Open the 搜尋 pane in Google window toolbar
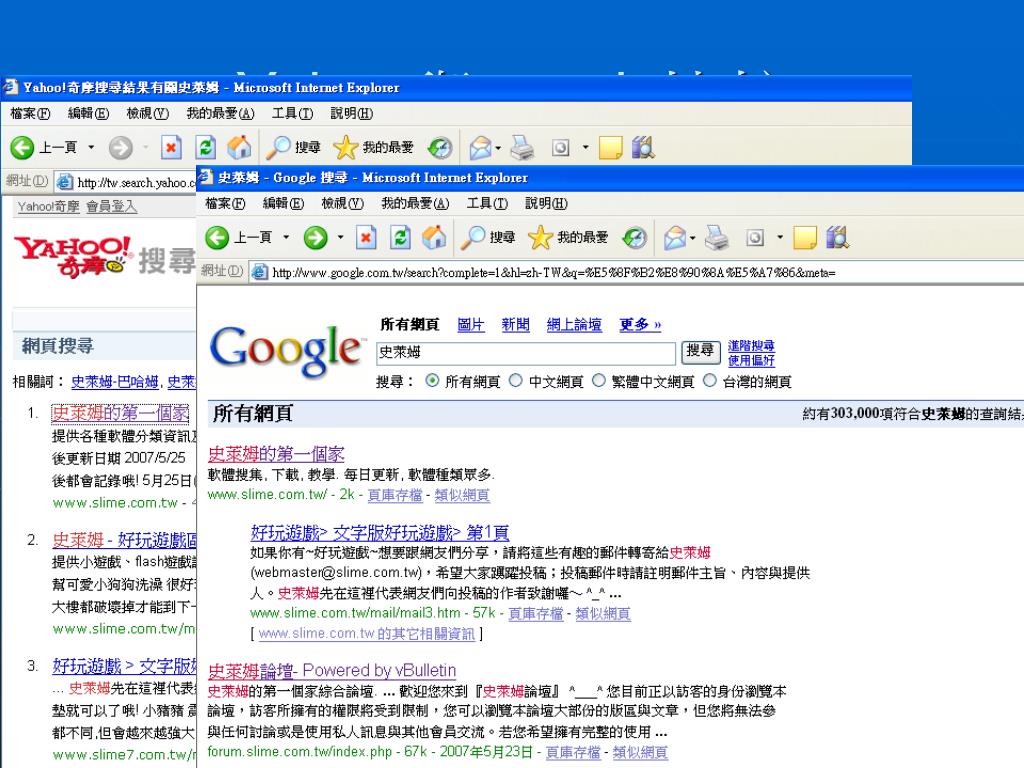Image resolution: width=1024 pixels, height=768 pixels. [487, 237]
